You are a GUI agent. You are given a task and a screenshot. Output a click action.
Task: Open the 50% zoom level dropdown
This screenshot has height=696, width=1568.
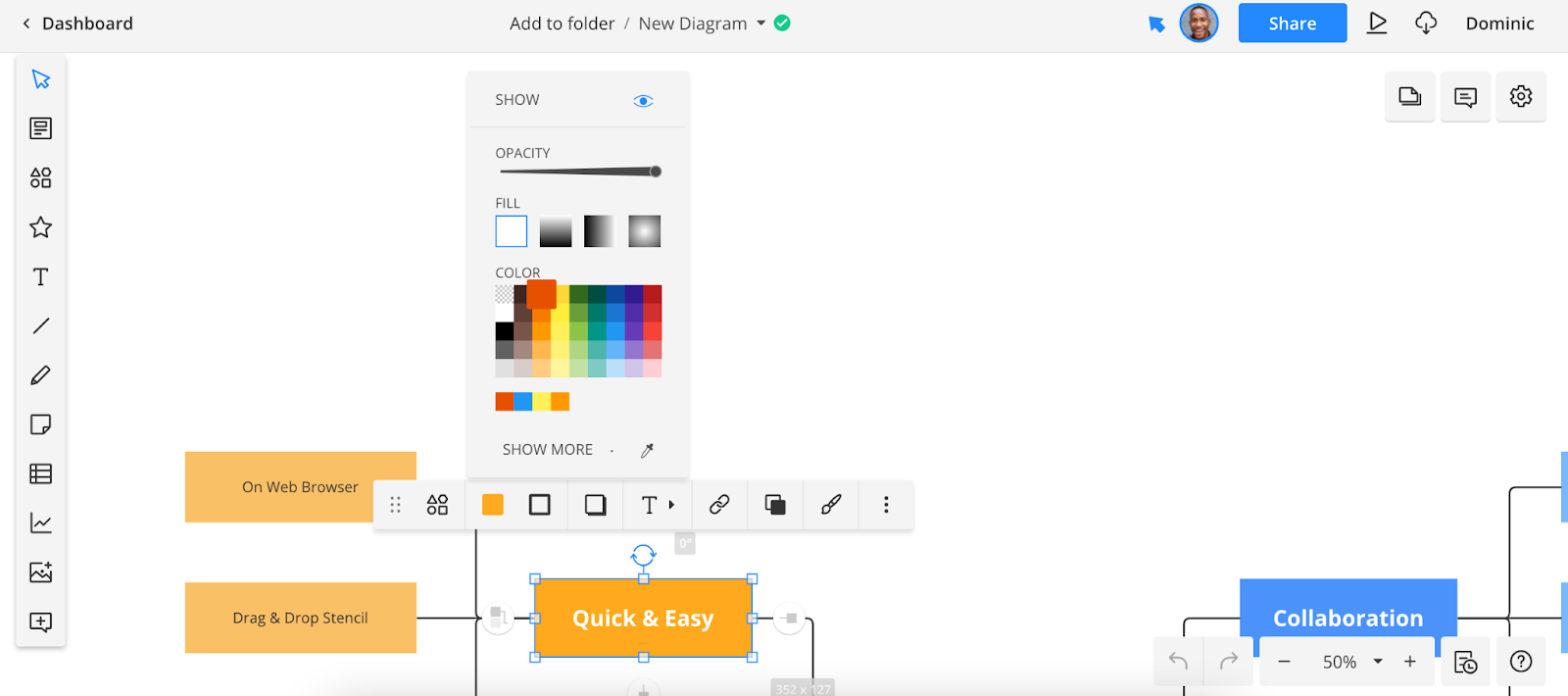click(1377, 662)
